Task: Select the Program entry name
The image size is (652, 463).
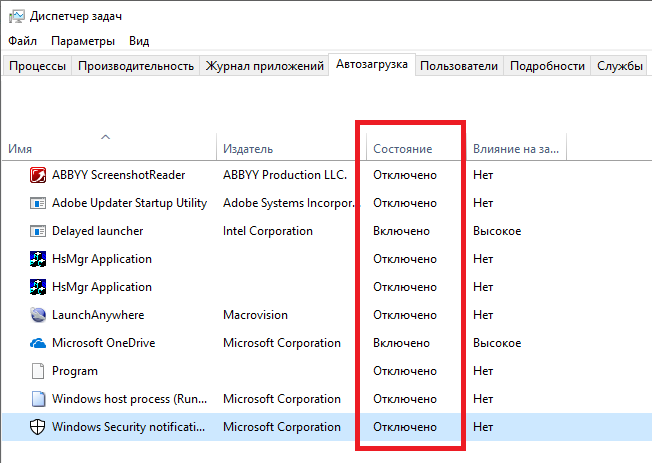Action: tap(75, 371)
